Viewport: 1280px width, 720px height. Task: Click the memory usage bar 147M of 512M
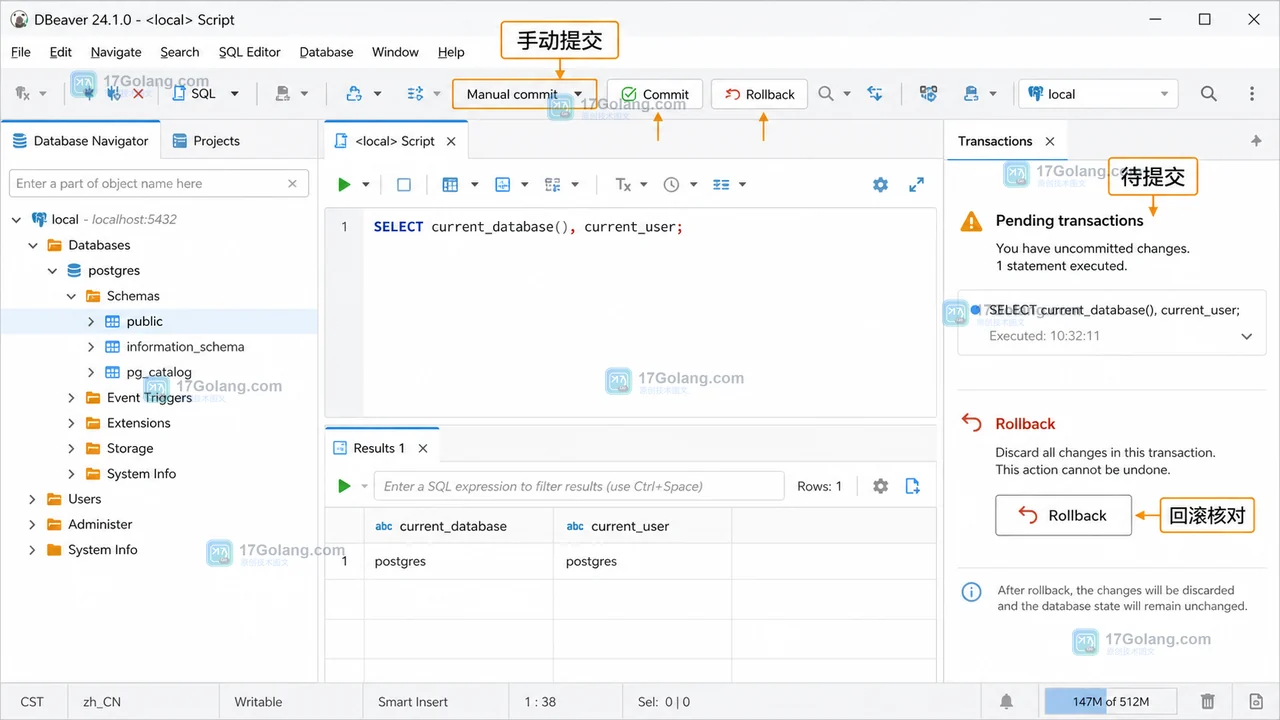tap(1110, 702)
